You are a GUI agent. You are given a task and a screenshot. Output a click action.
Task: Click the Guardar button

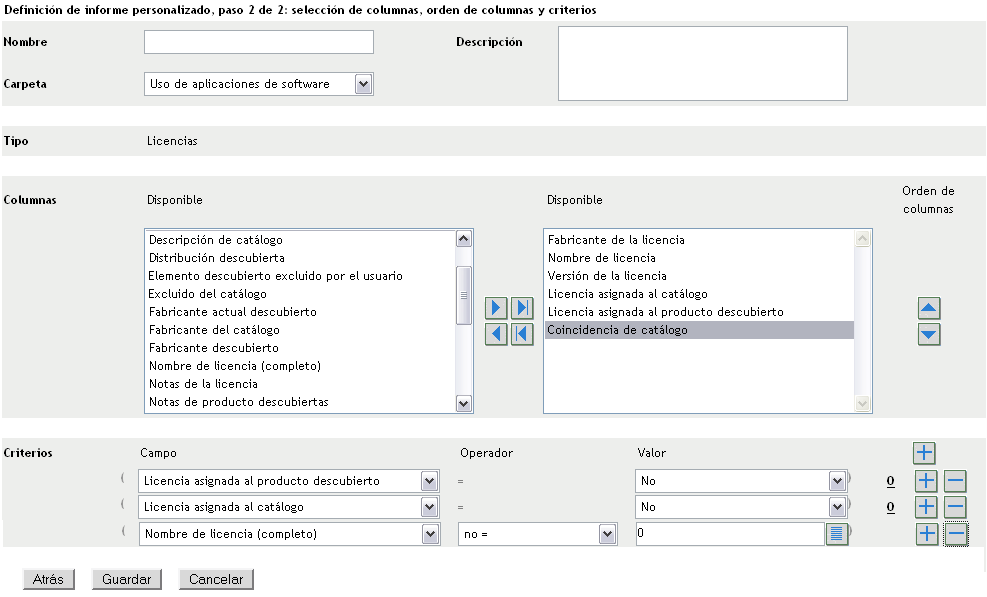pyautogui.click(x=126, y=579)
